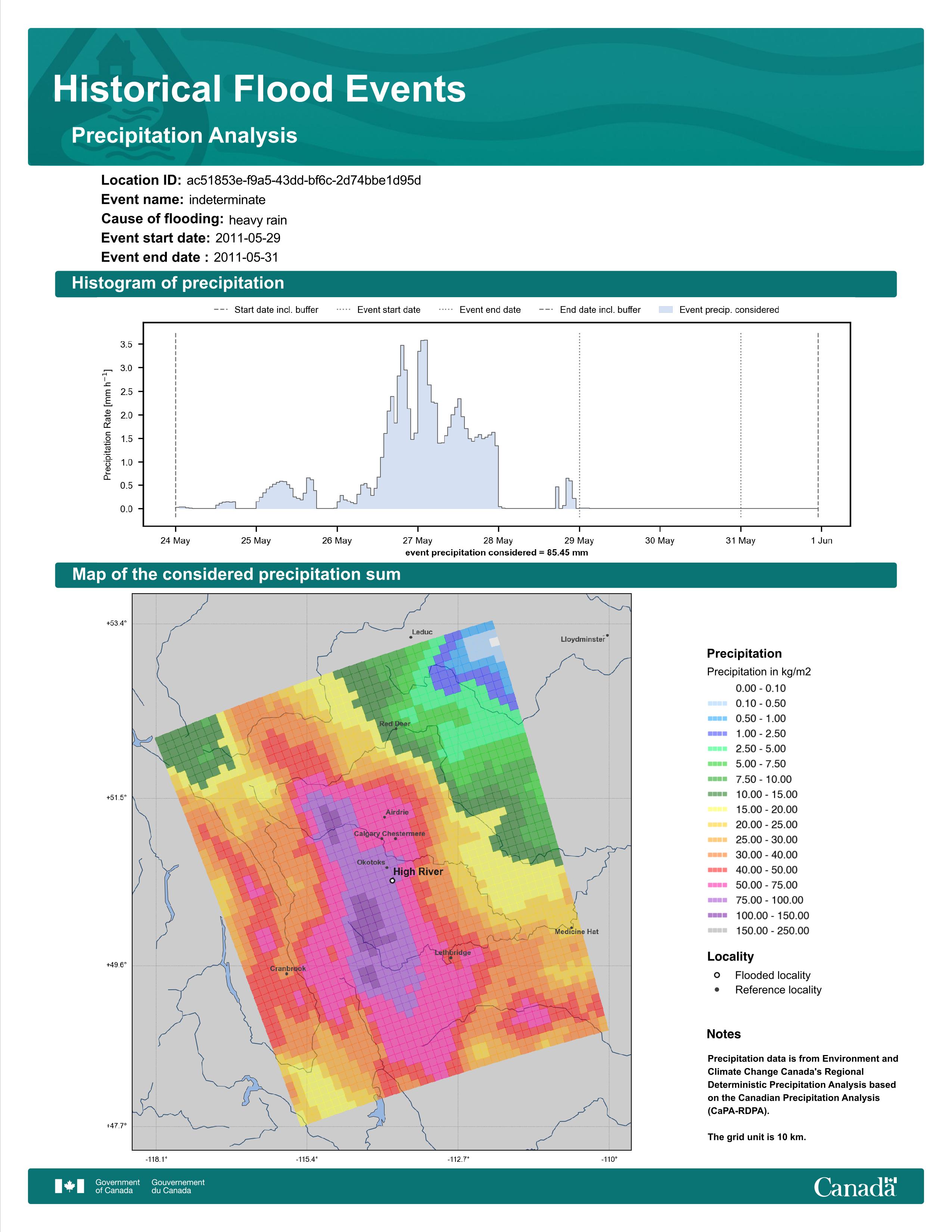Viewport: 952px width, 1232px height.
Task: Click the Lloydminster locality dot on map
Action: click(x=607, y=636)
